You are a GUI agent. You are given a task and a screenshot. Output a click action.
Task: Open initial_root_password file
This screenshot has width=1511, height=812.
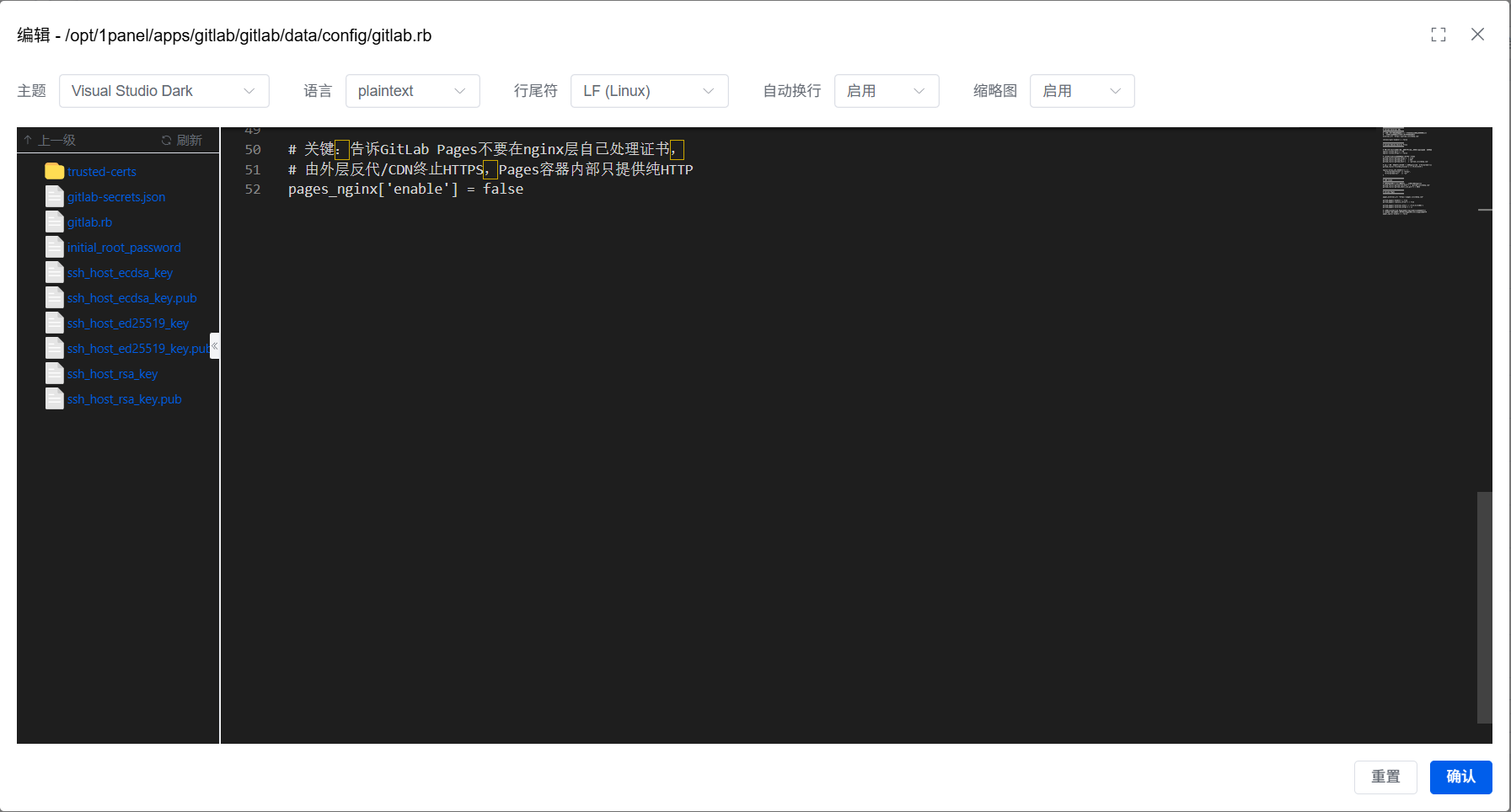(x=124, y=248)
